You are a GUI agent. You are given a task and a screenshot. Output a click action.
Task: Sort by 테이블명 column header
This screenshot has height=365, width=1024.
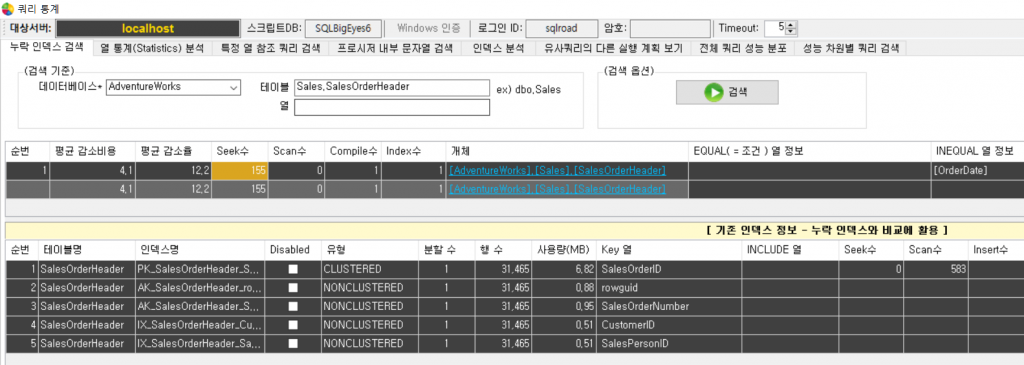coord(87,249)
